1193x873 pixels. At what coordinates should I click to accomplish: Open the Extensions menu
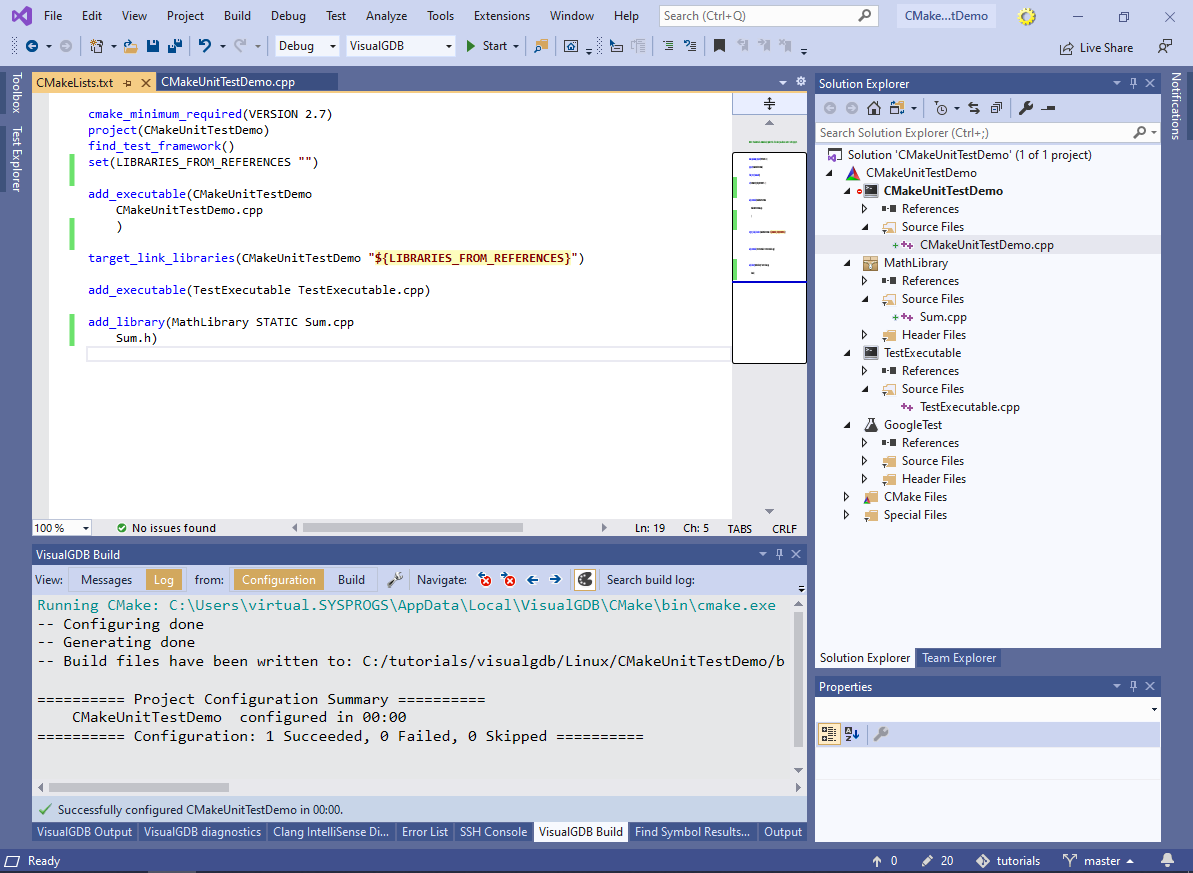pos(502,16)
